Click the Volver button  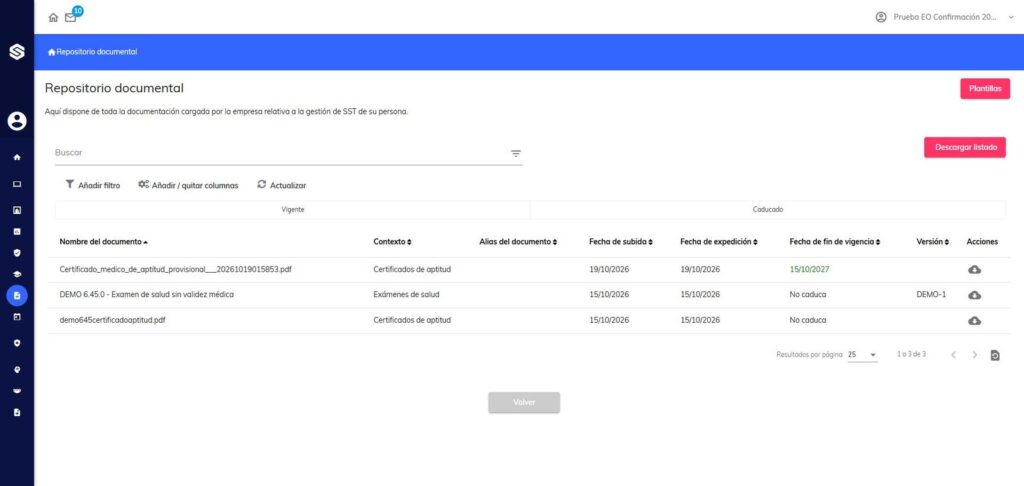coord(524,402)
